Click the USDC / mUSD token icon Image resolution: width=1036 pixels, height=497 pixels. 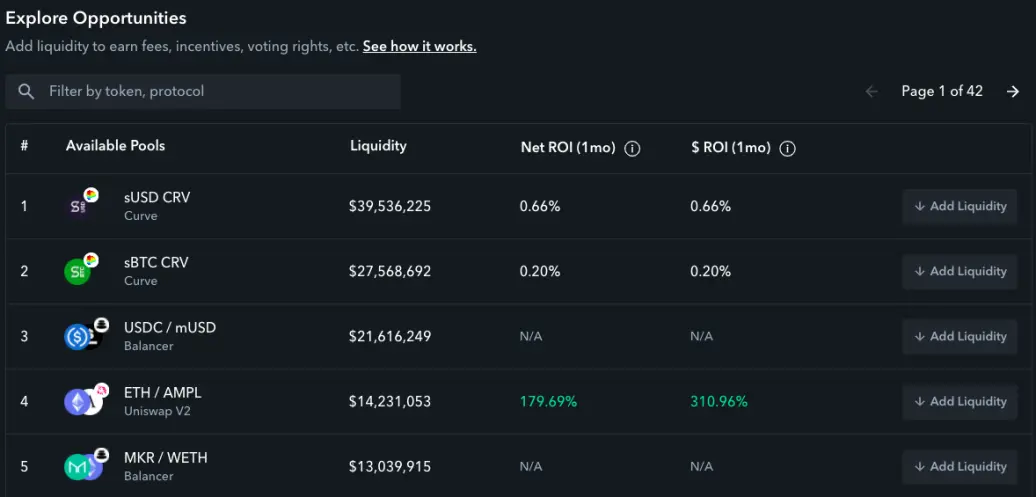point(86,335)
